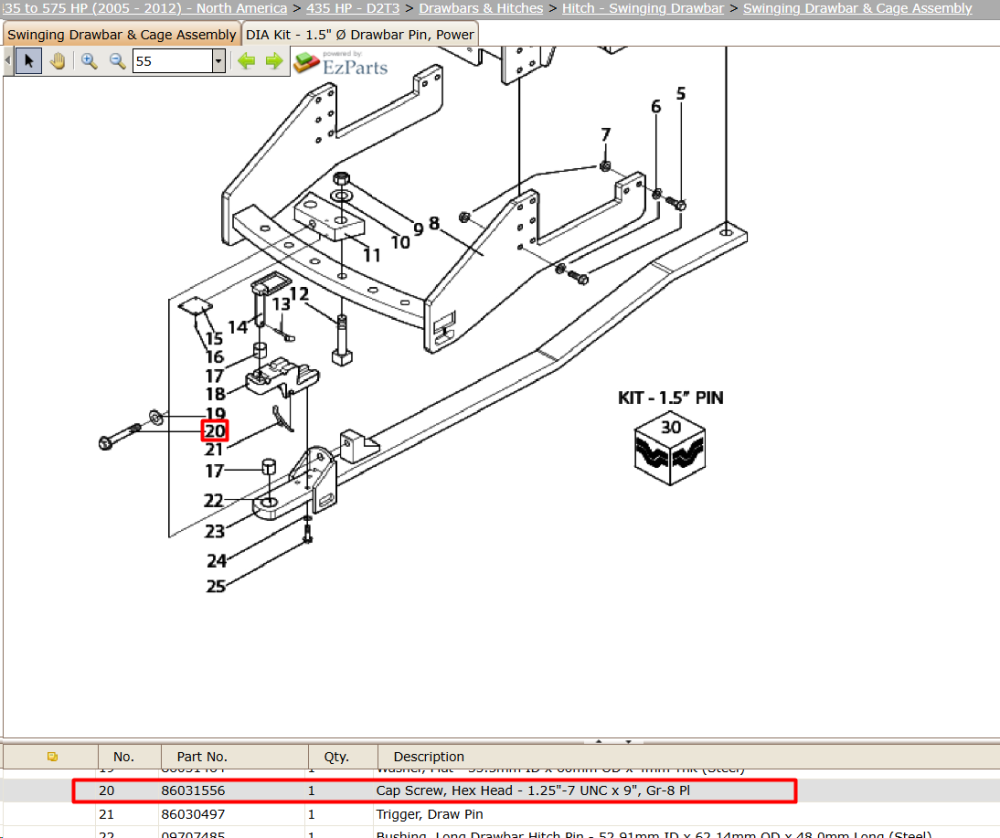Activate the hand pan tool
The height and width of the screenshot is (838, 1000).
pos(58,61)
